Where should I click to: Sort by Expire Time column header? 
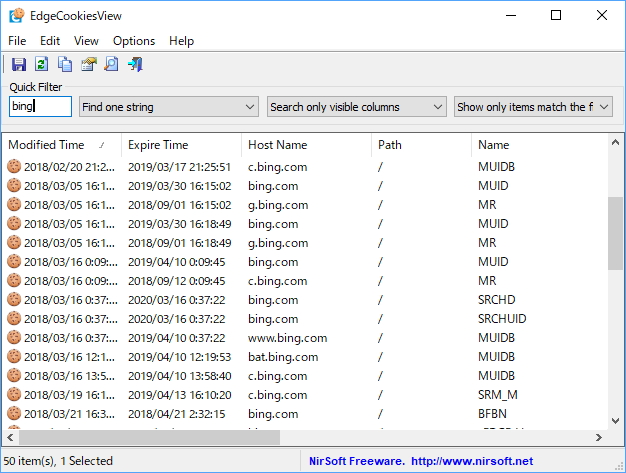[181, 145]
